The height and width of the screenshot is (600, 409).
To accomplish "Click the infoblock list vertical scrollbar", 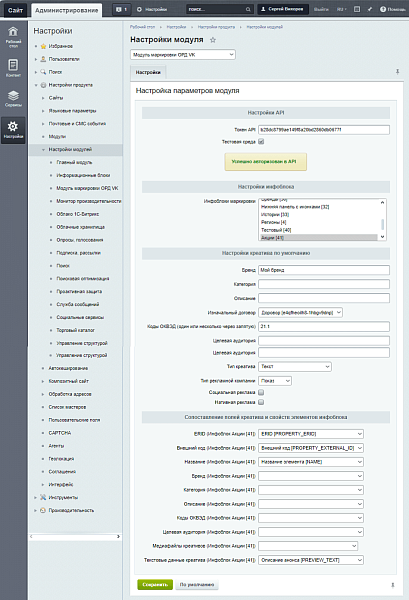I will click(x=382, y=224).
